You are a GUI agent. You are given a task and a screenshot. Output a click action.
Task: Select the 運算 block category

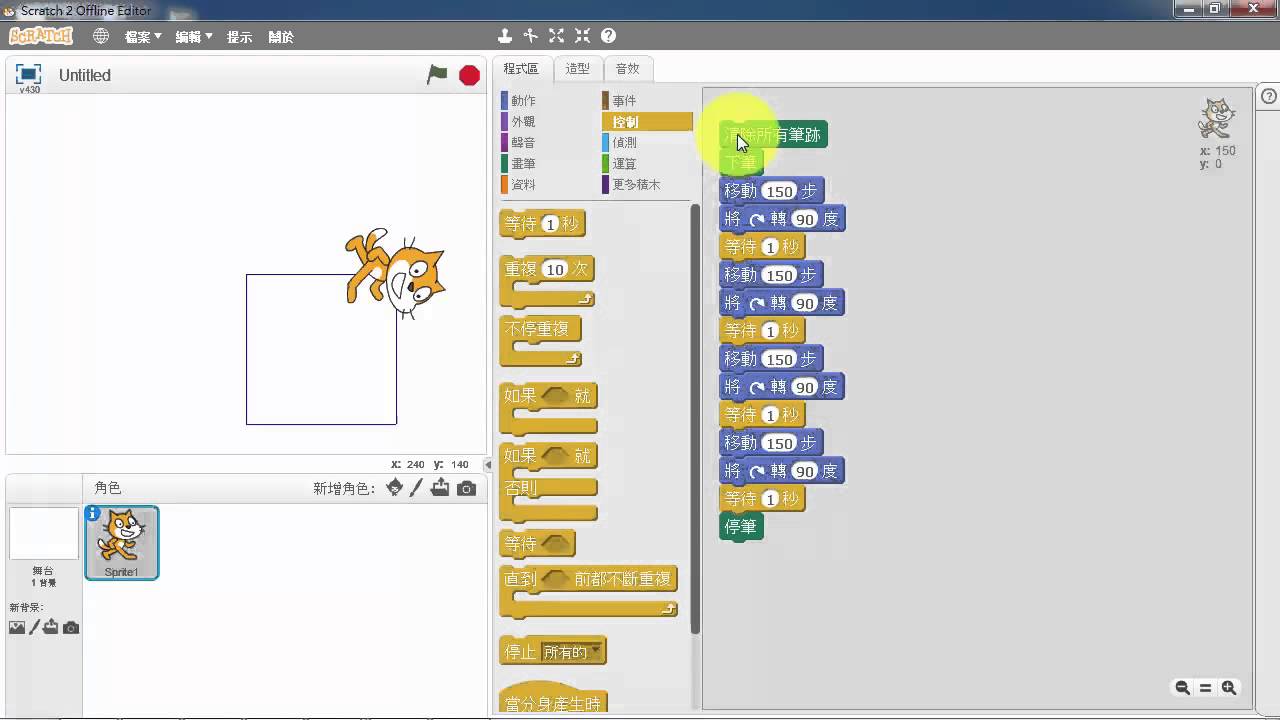click(x=647, y=164)
